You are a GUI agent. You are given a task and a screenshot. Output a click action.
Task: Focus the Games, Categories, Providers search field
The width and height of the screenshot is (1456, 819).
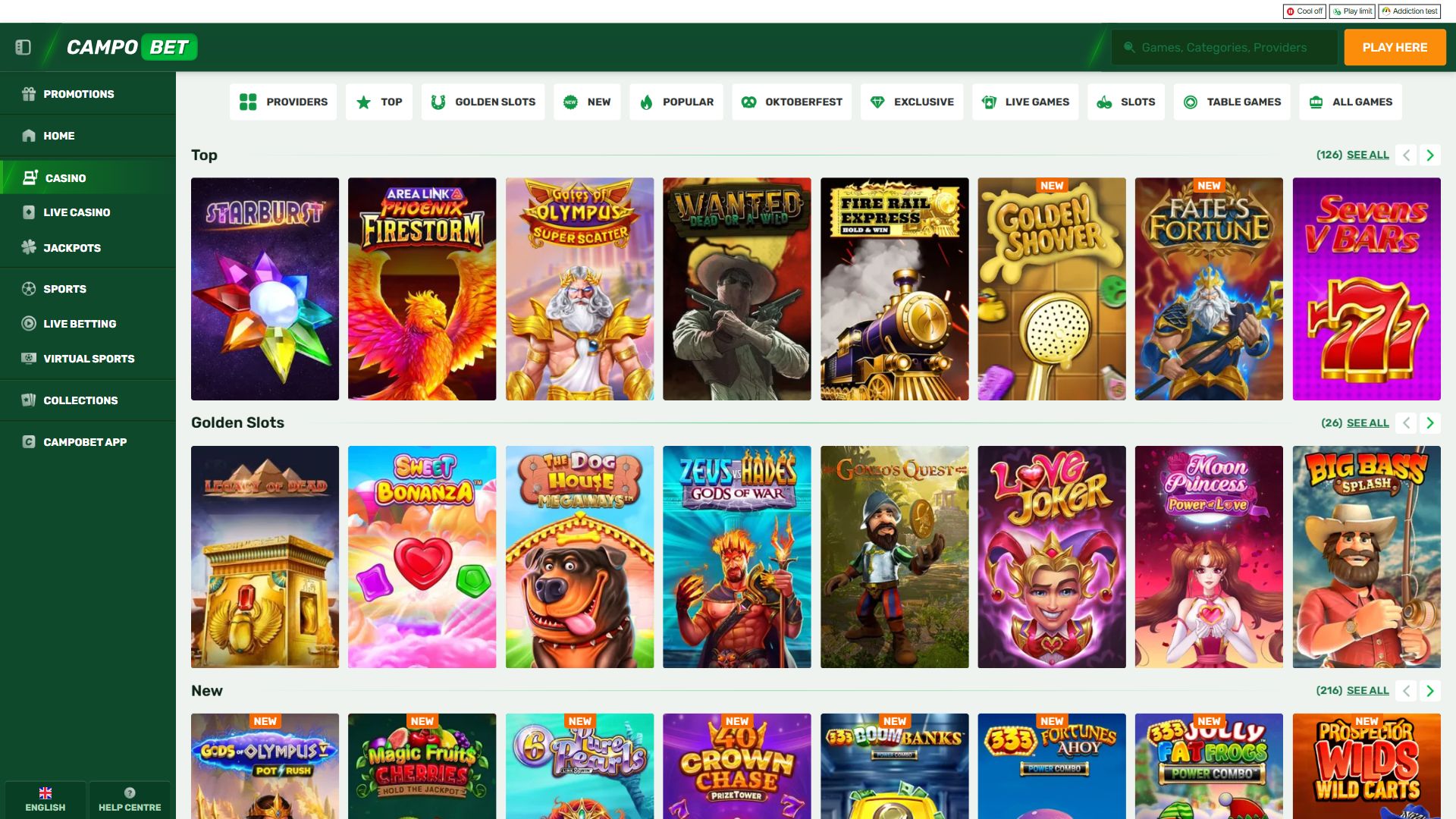point(1224,47)
